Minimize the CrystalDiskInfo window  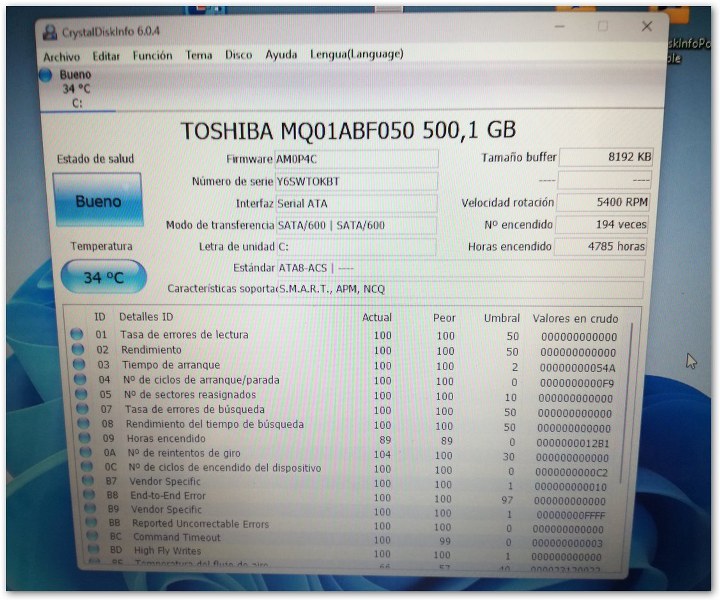point(559,27)
